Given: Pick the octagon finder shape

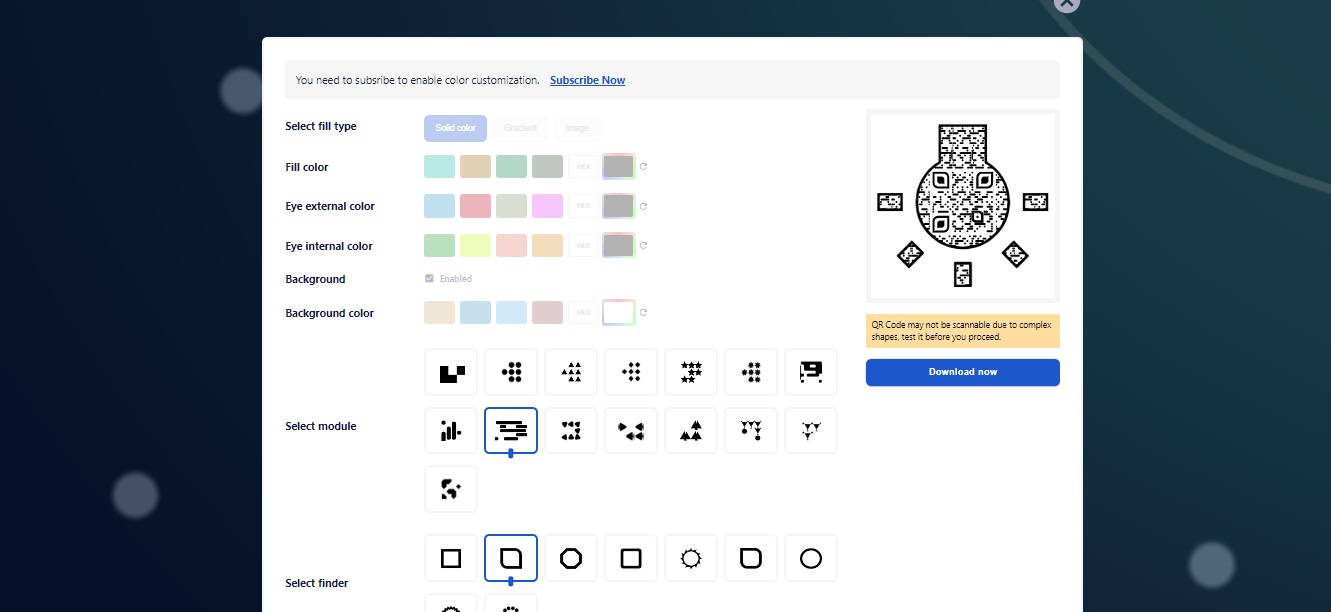Looking at the screenshot, I should click(571, 558).
